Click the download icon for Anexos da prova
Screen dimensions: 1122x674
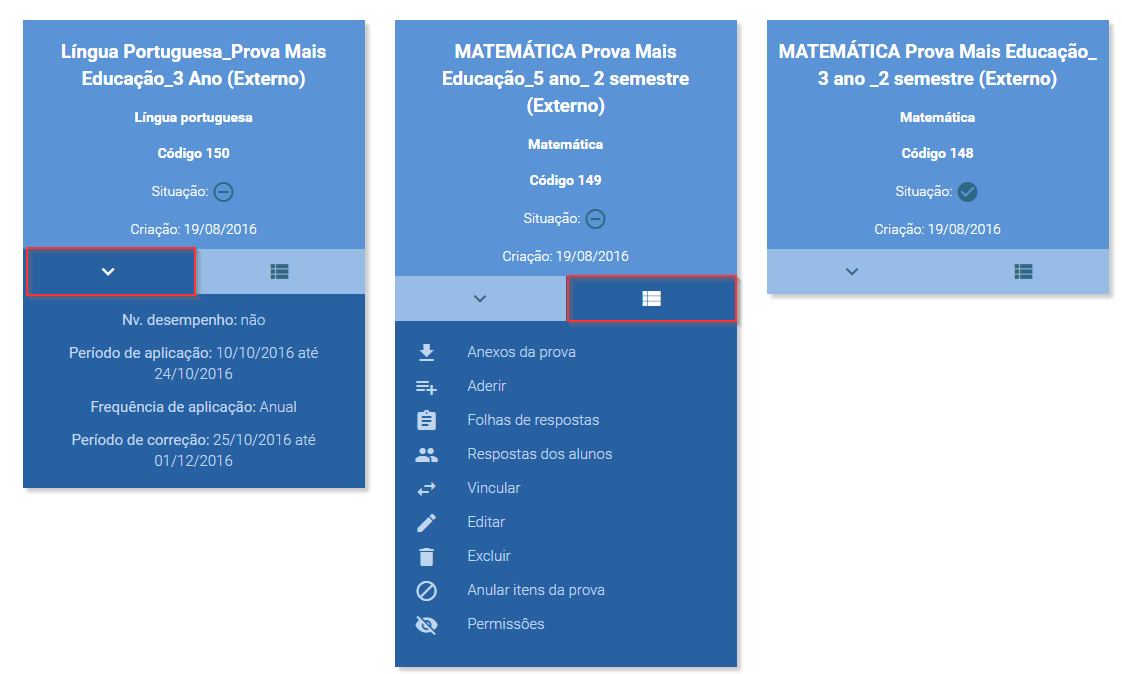pyautogui.click(x=426, y=352)
